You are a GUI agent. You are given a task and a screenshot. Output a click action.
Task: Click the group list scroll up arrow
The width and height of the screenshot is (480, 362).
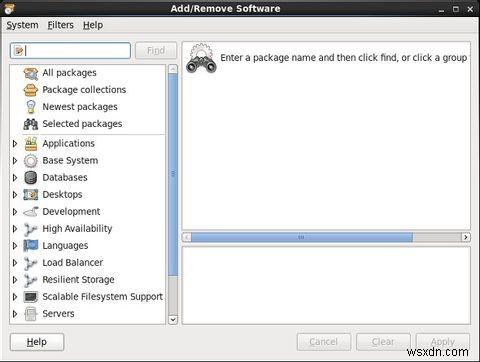tap(173, 69)
